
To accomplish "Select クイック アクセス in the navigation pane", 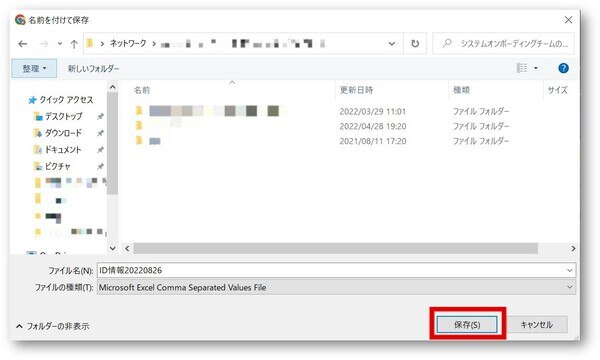I will pyautogui.click(x=61, y=100).
